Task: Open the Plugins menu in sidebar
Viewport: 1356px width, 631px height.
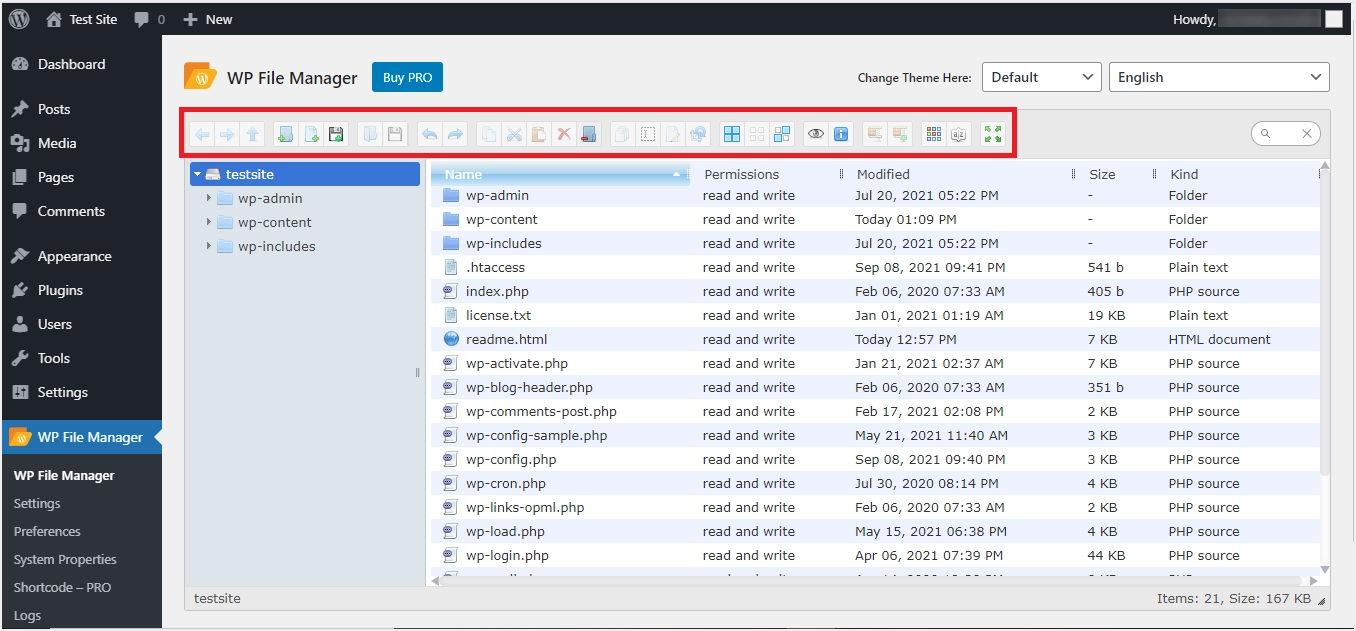Action: 60,290
